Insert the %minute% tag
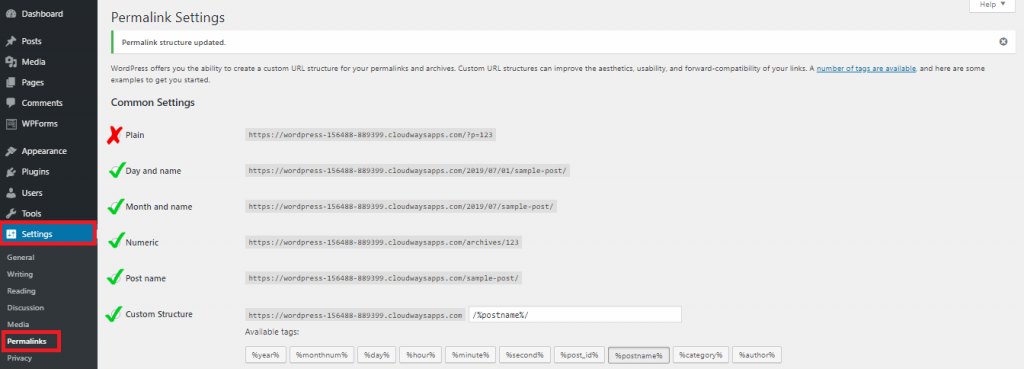 [470, 355]
